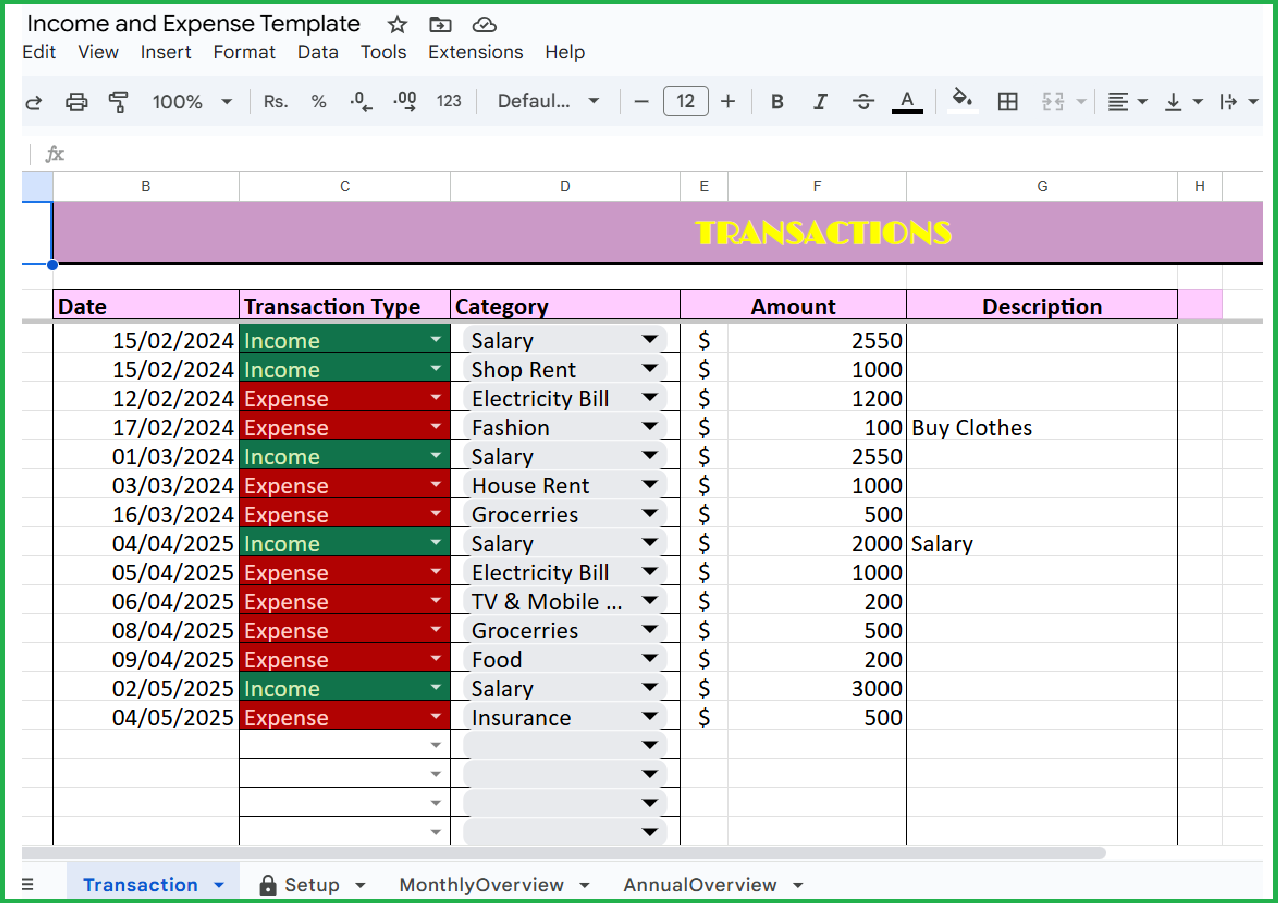
Task: Switch to the MonthlyOverview sheet tab
Action: 481,885
